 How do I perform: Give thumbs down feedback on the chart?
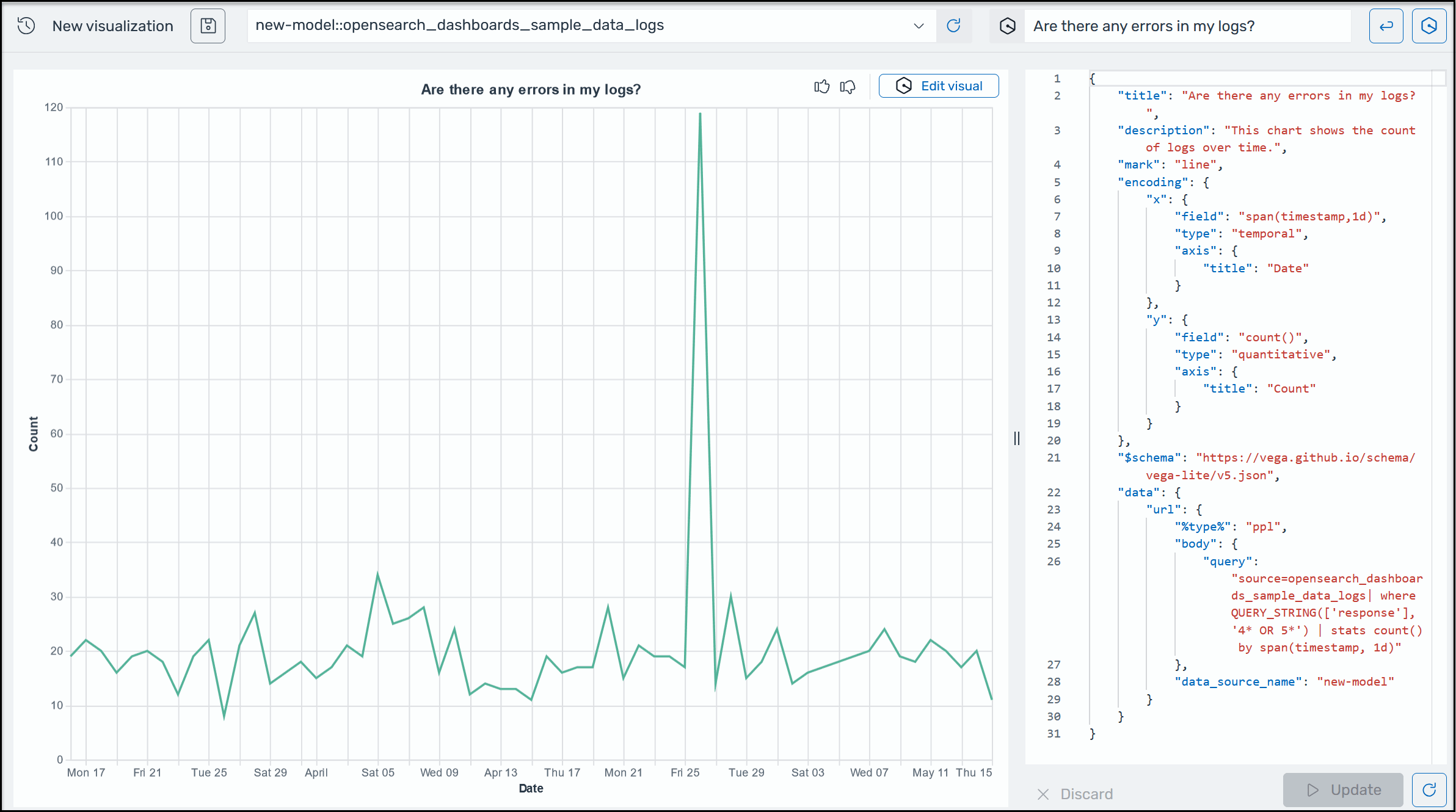[x=848, y=87]
